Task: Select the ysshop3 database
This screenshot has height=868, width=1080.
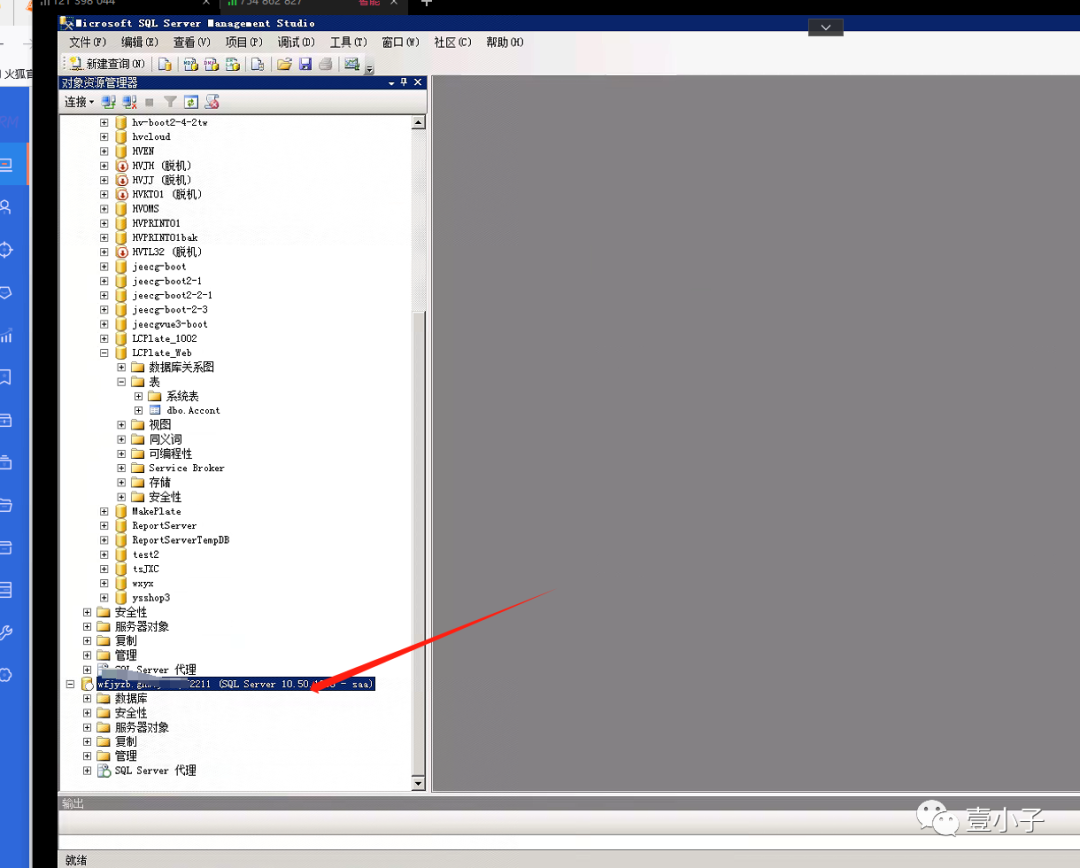Action: pyautogui.click(x=151, y=598)
